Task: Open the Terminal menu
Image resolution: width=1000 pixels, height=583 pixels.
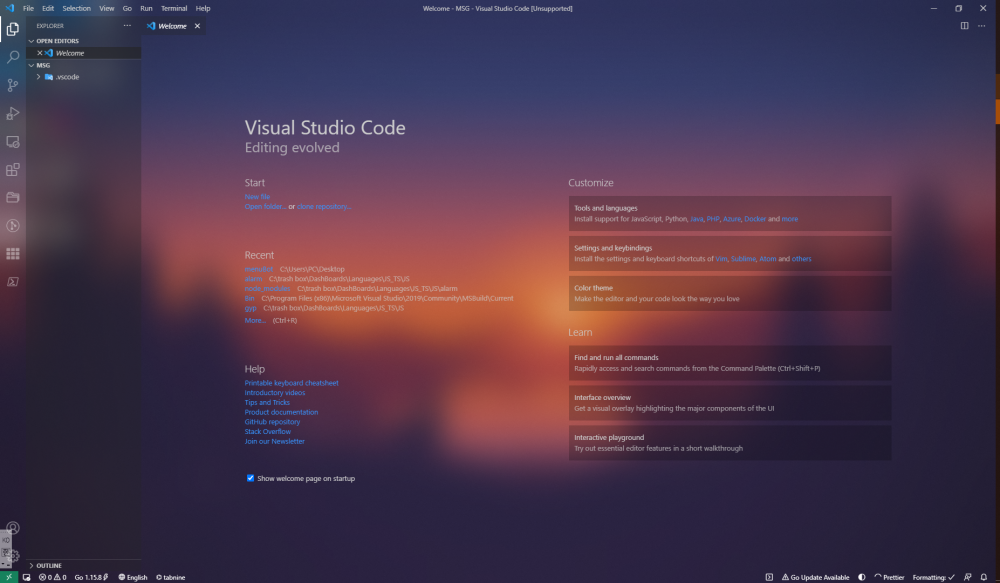Action: 174,8
